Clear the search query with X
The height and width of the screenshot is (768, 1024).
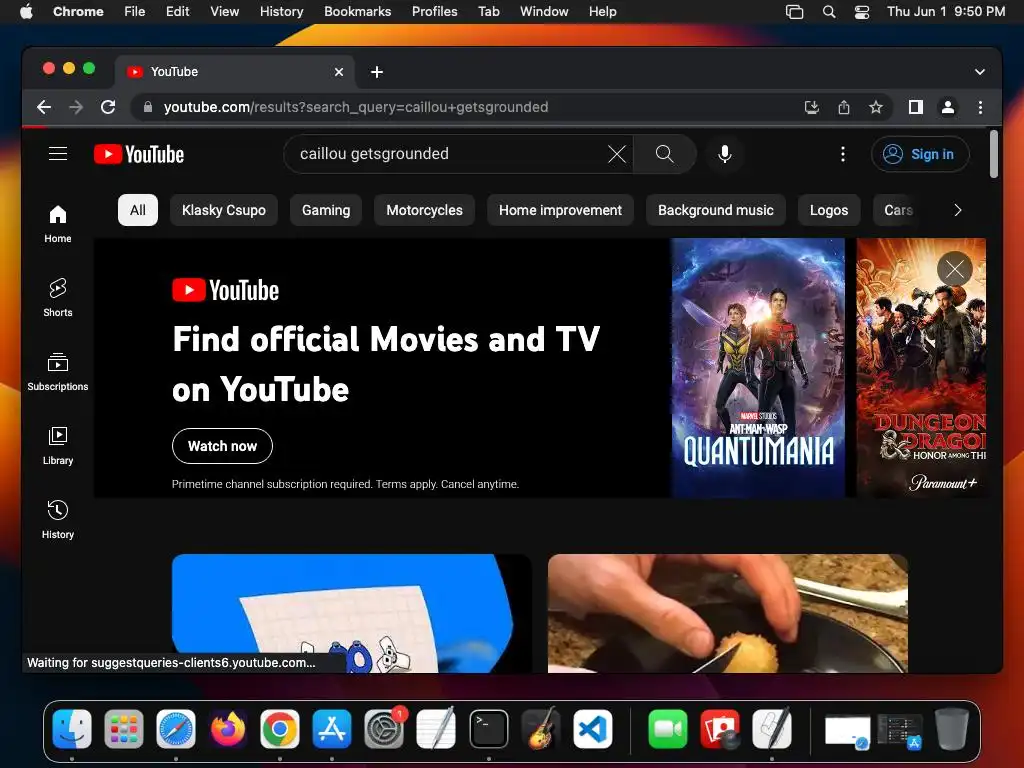coord(616,154)
